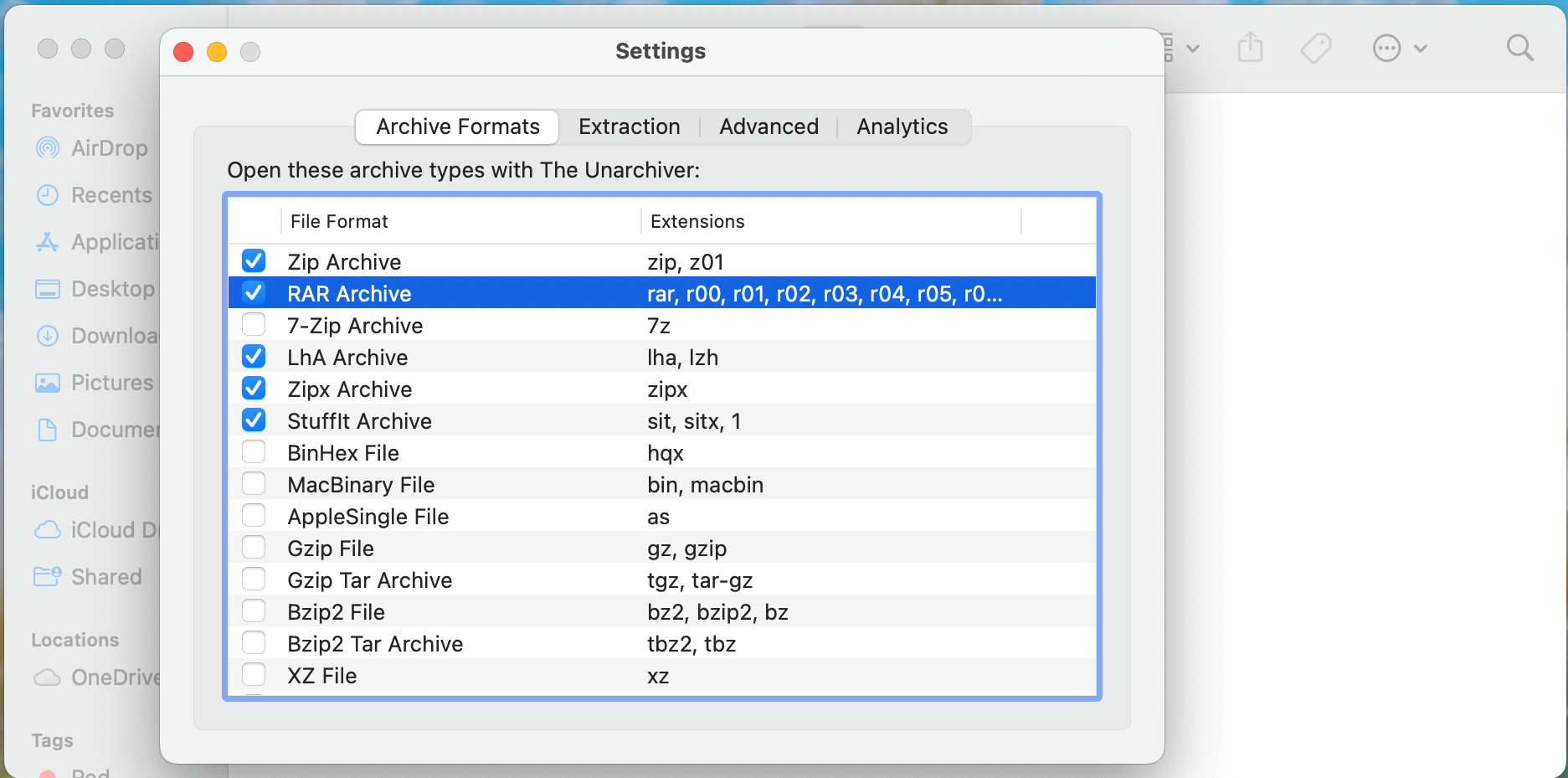This screenshot has height=778, width=1568.
Task: Click the Extensions column header
Action: point(697,221)
